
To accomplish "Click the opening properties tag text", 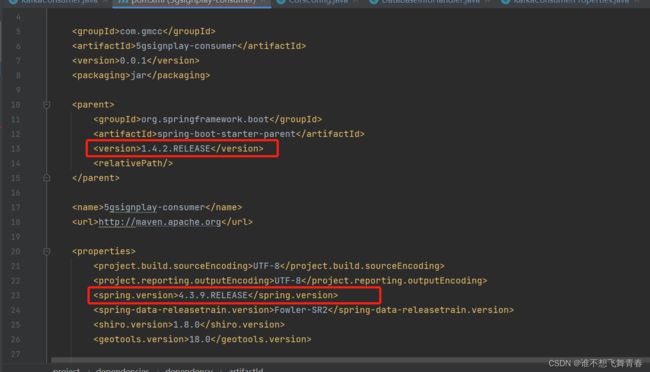I will coord(104,251).
